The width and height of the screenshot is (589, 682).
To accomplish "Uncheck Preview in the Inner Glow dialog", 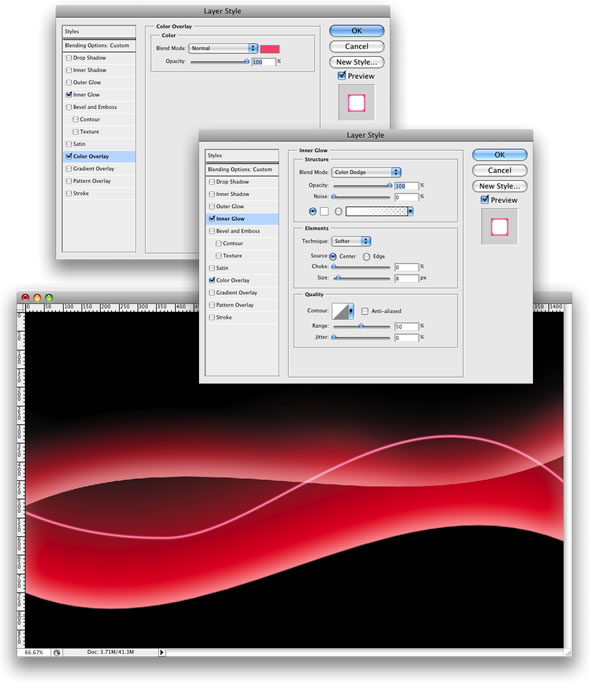I will pyautogui.click(x=485, y=200).
